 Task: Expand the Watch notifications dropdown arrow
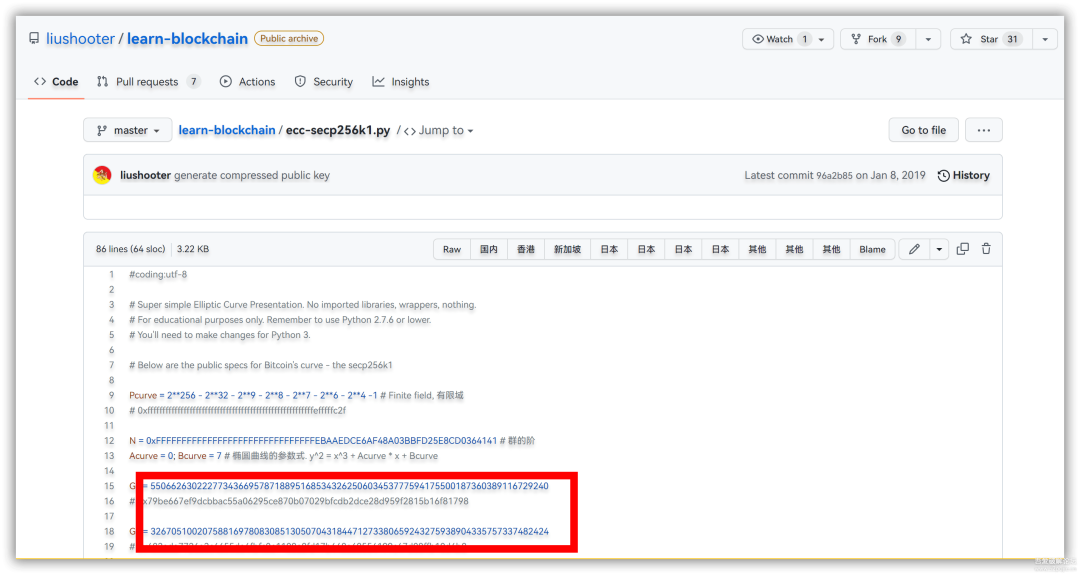coord(822,39)
